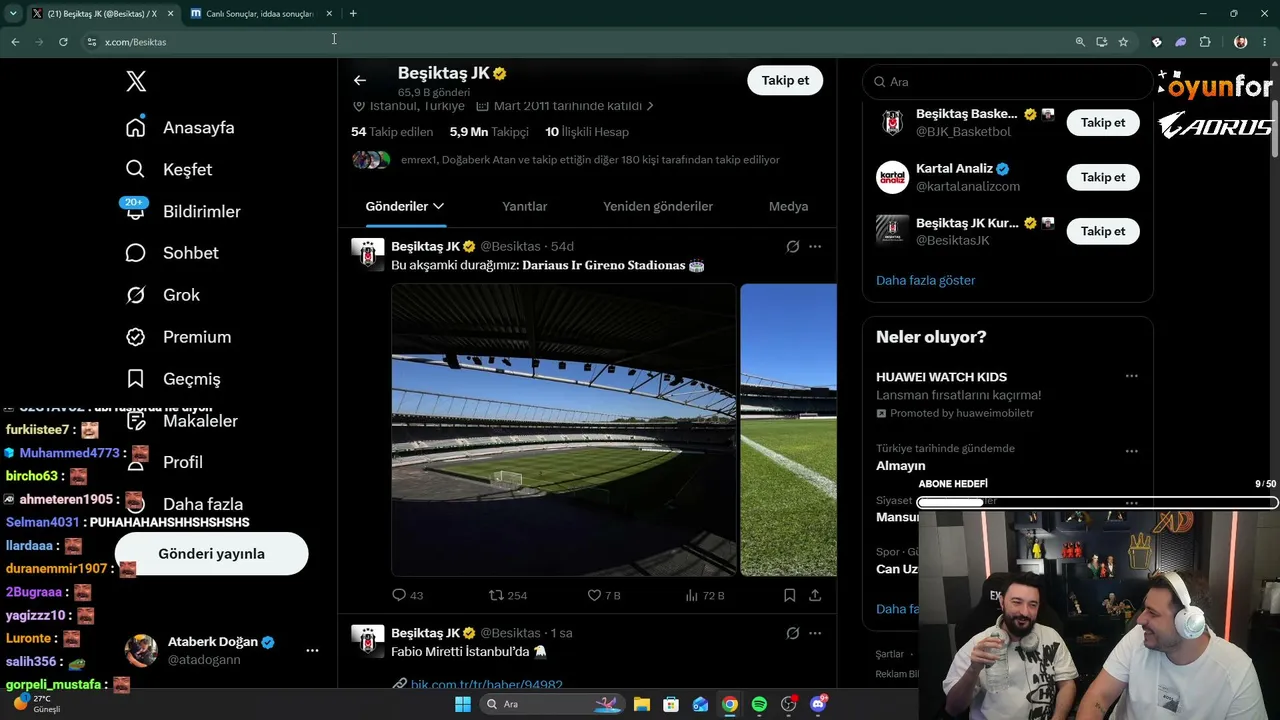Image resolution: width=1280 pixels, height=720 pixels.
Task: Bookmark this page with the star icon
Action: pos(1123,42)
